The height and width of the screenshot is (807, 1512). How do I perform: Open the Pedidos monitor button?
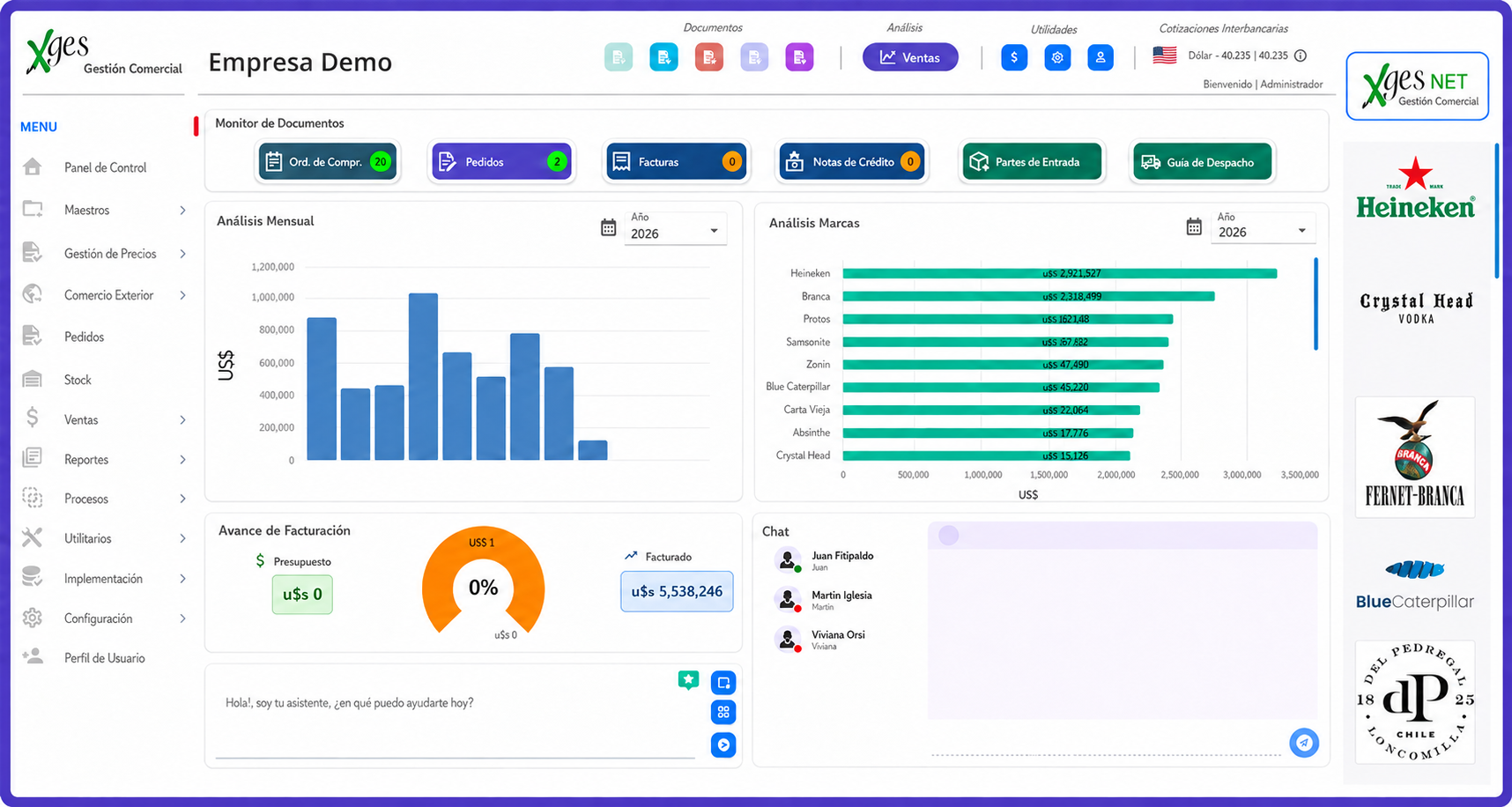tap(501, 161)
